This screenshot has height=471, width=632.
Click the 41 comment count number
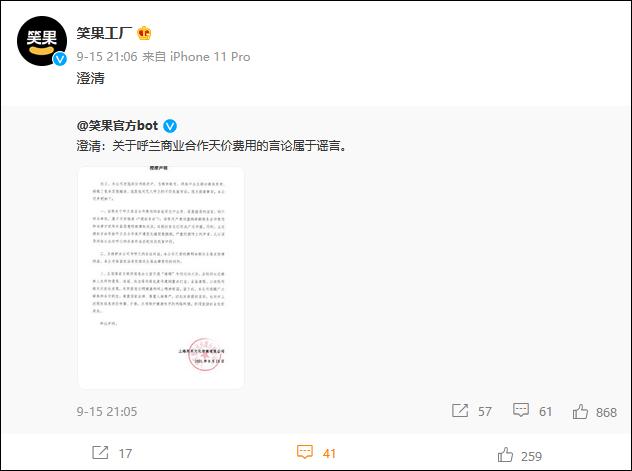[329, 453]
